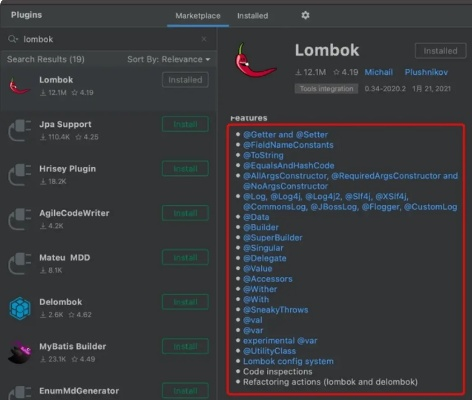The image size is (472, 400).
Task: Open the @Accessors link
Action: (x=268, y=279)
